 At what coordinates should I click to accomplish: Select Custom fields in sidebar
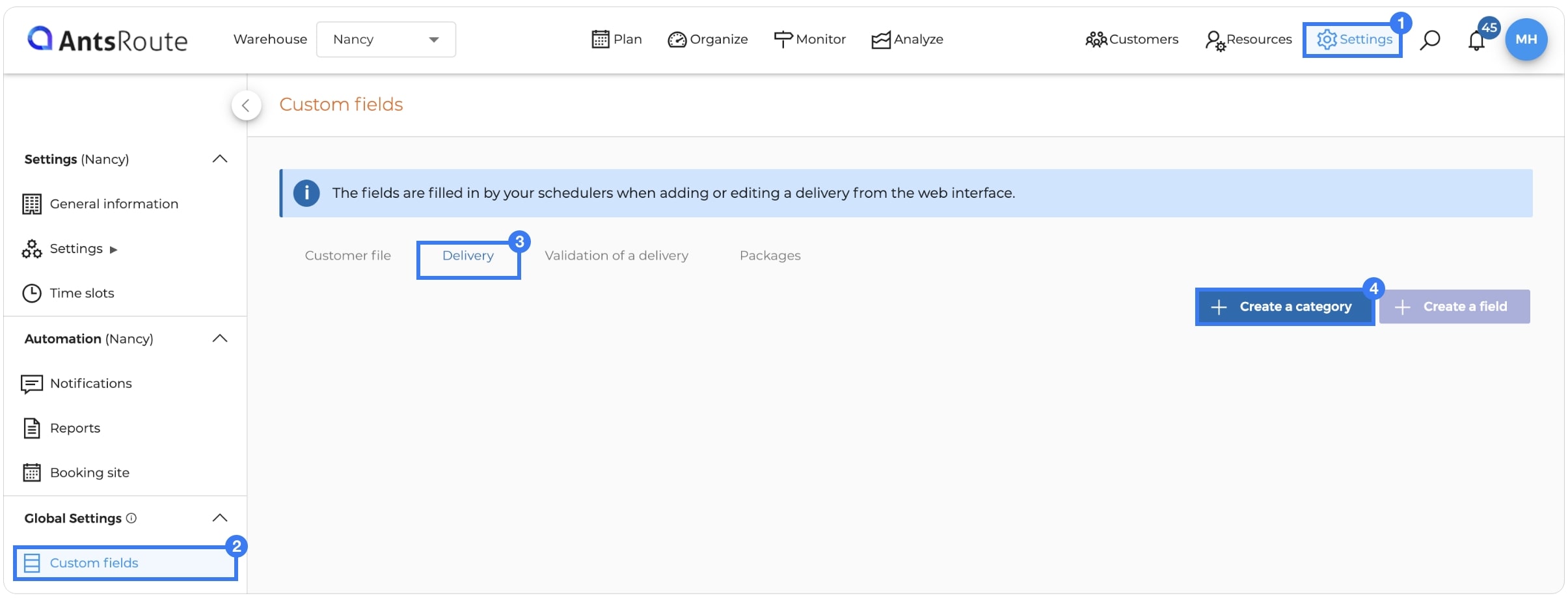(x=125, y=564)
